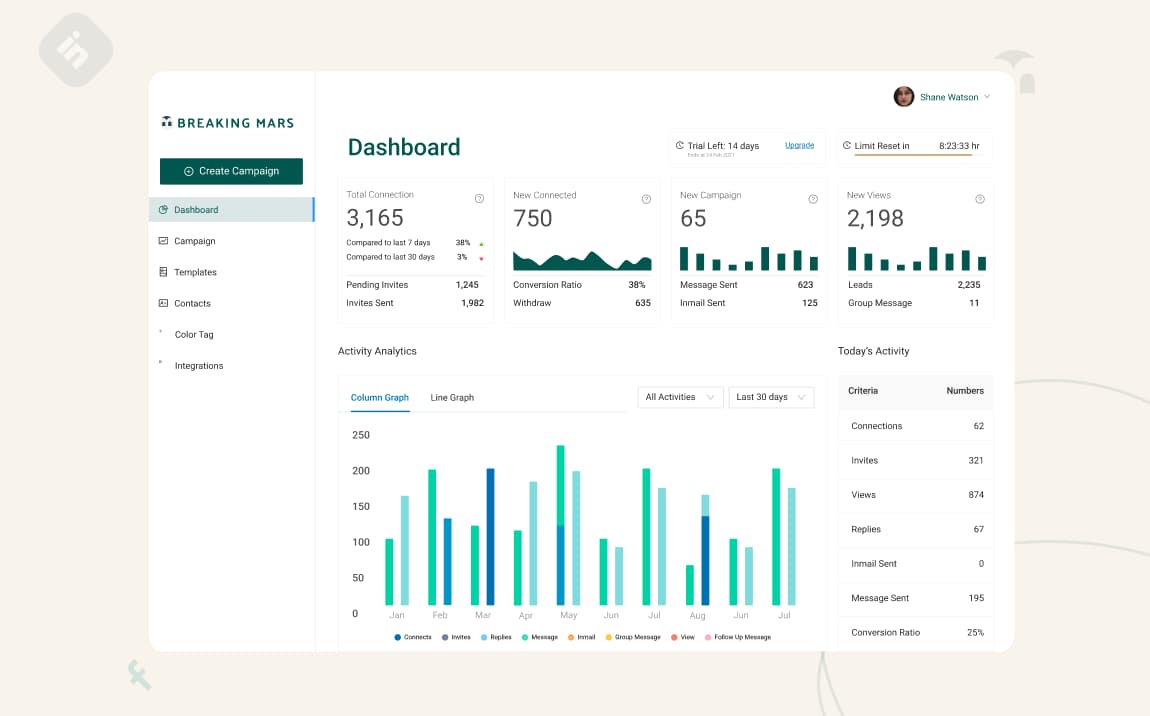The image size is (1150, 716).
Task: Click help icon on New Connected card
Action: (x=646, y=199)
